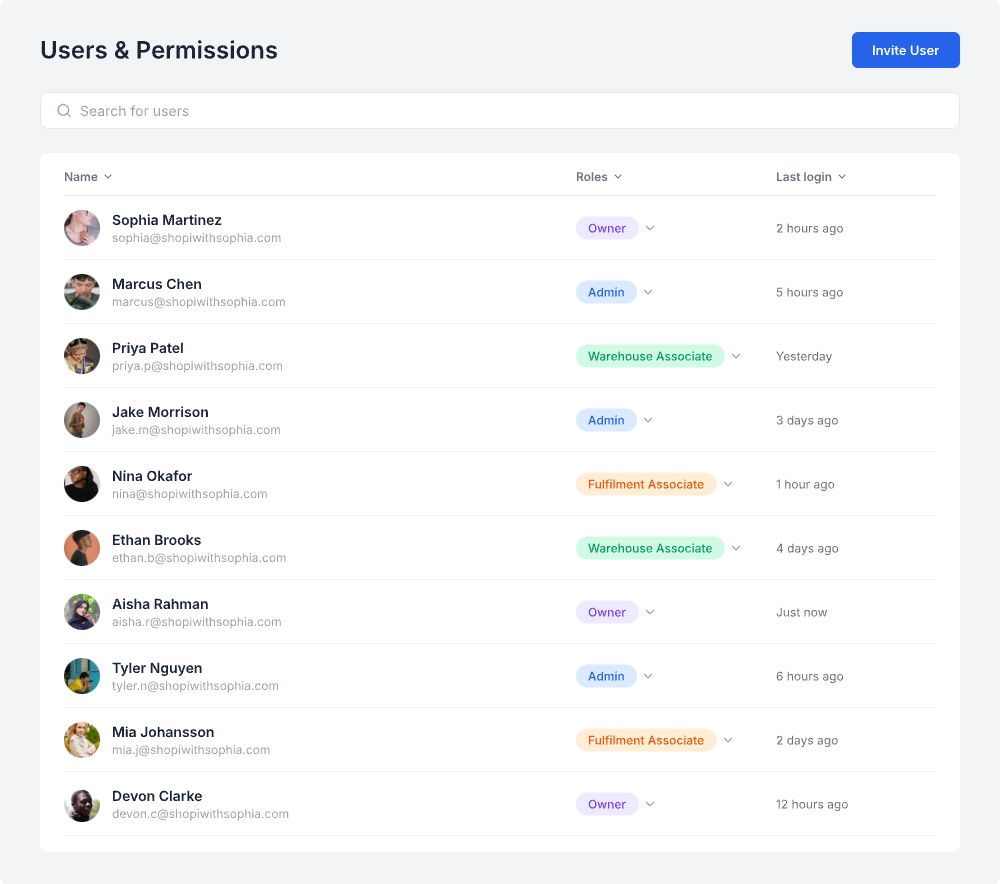Click Devon Clarke's Owner role chevron
The height and width of the screenshot is (884, 1000).
pyautogui.click(x=650, y=804)
